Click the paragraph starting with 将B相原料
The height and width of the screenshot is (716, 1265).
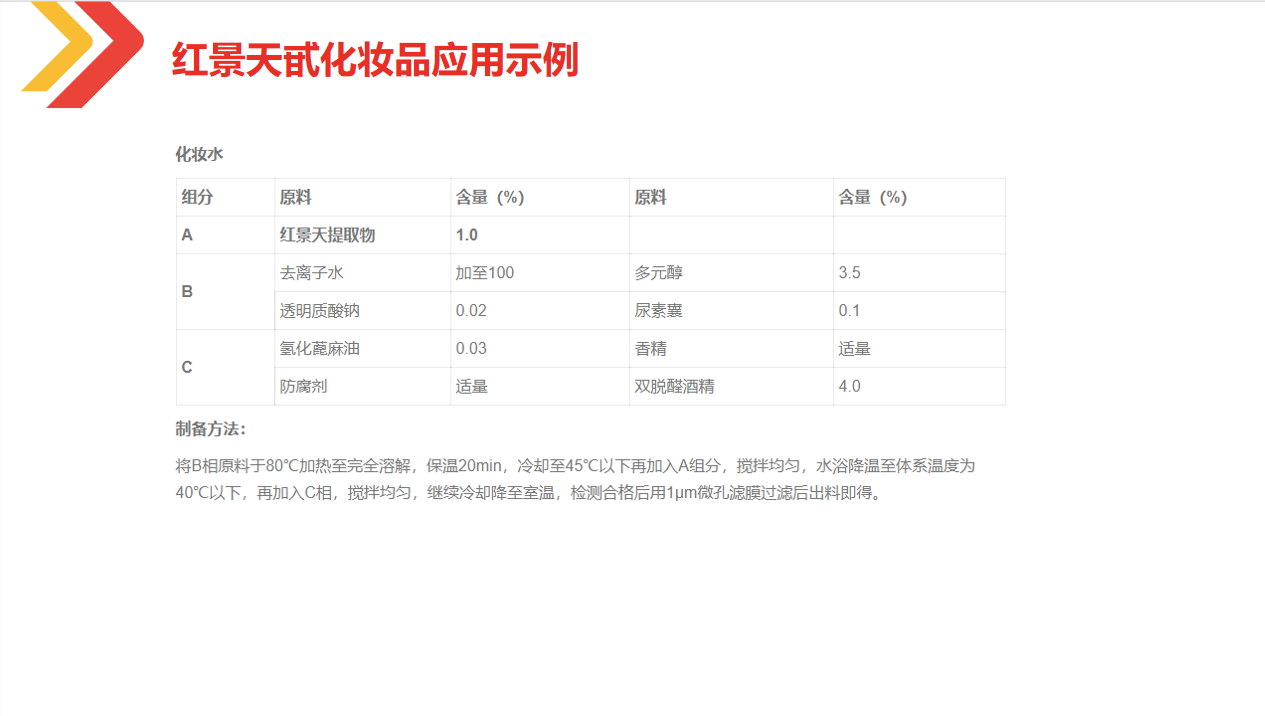tap(574, 479)
